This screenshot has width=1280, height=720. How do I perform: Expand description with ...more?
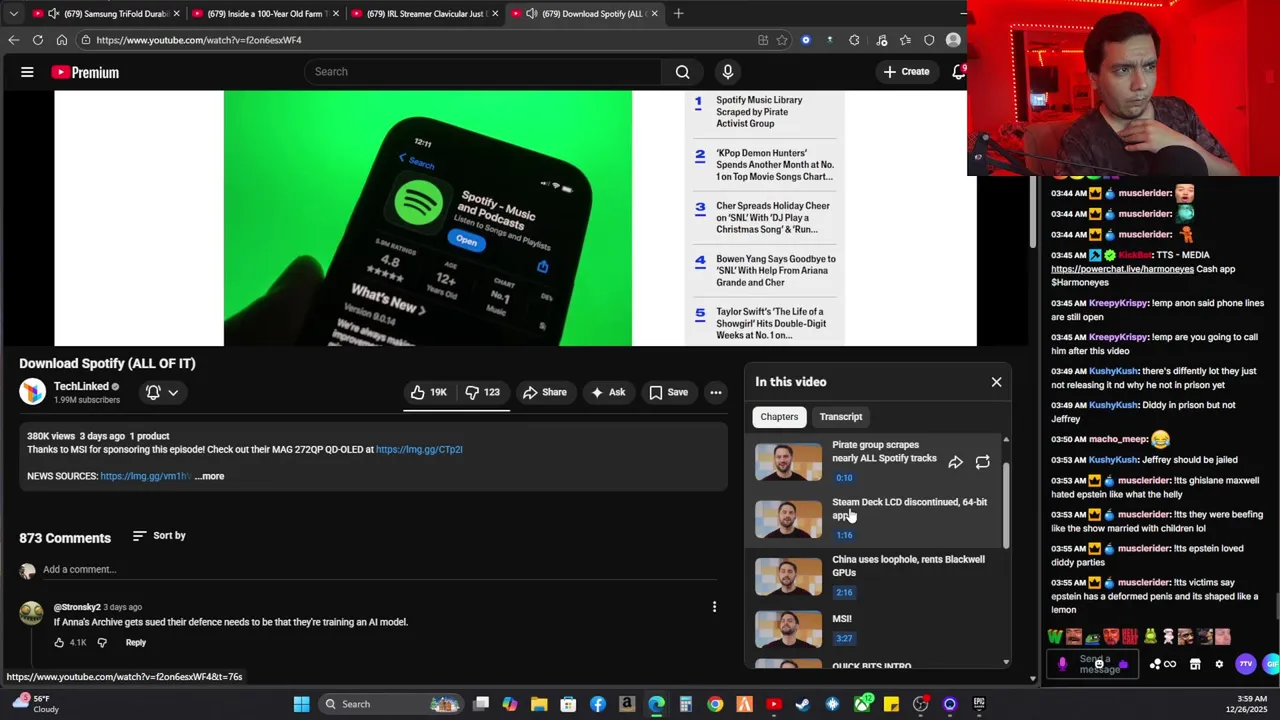tap(210, 476)
